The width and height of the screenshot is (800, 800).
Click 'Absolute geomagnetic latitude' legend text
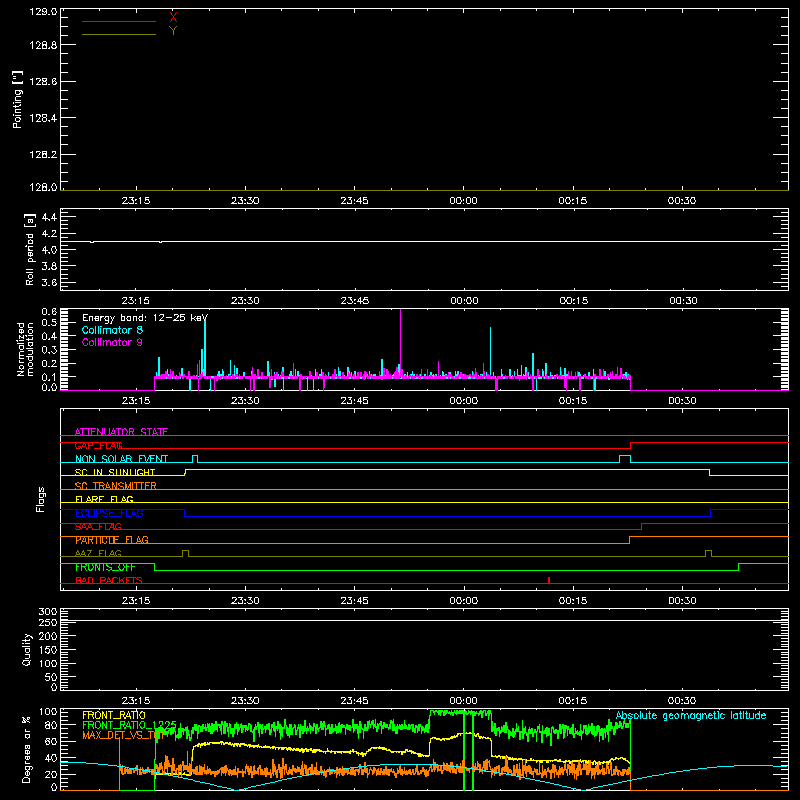pyautogui.click(x=691, y=715)
